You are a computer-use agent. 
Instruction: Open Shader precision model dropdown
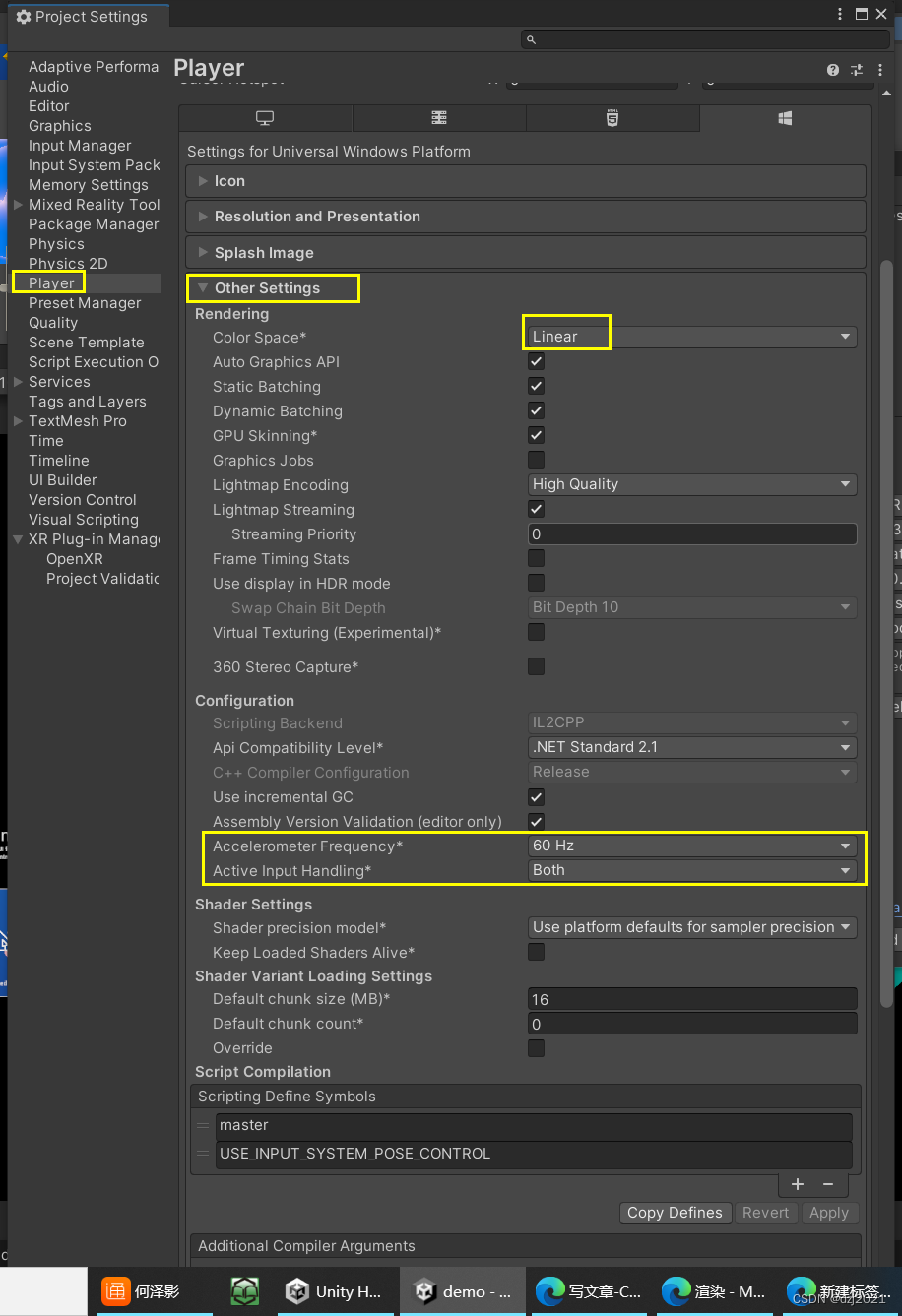(692, 927)
